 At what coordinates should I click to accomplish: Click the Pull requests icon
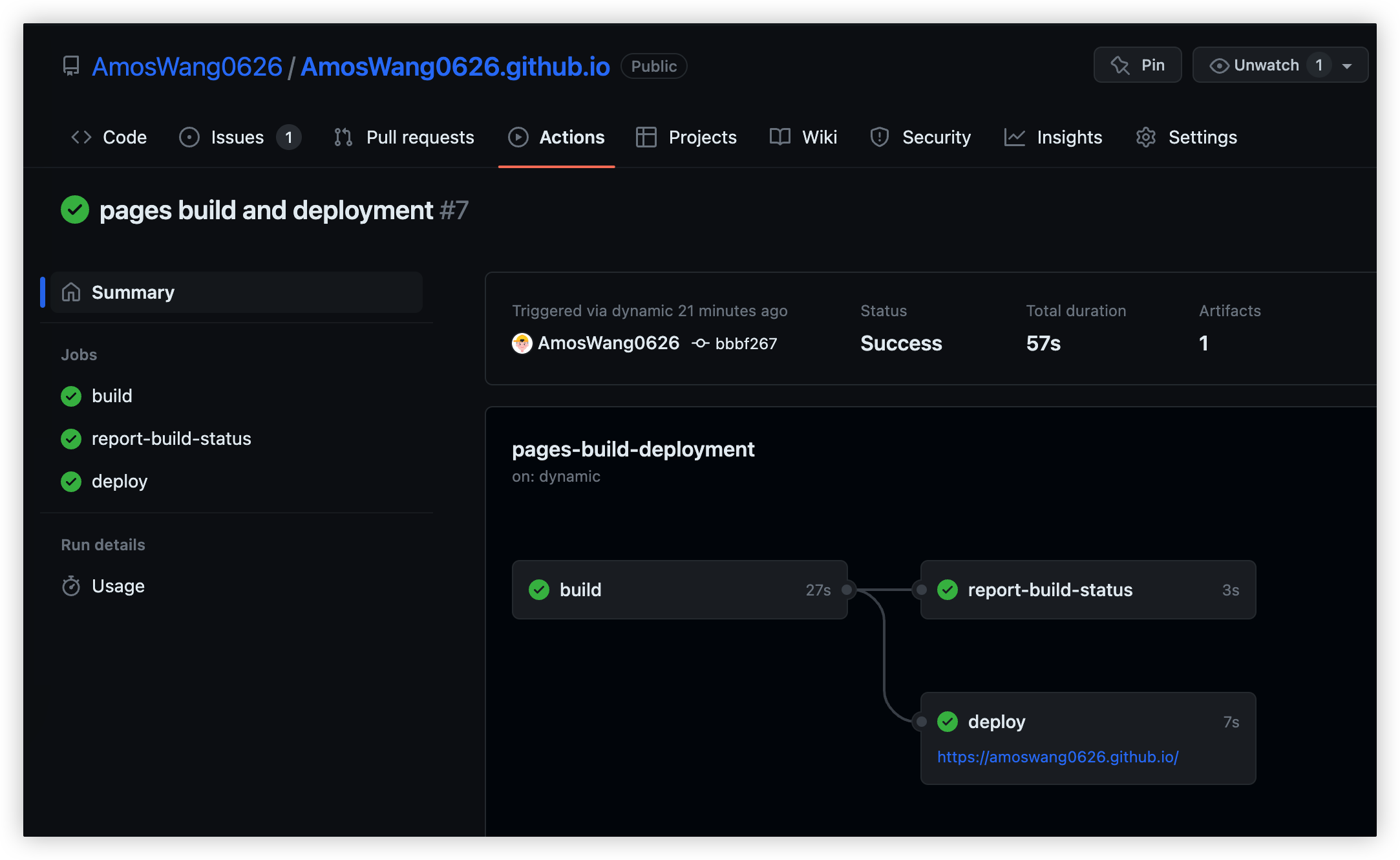pos(343,137)
